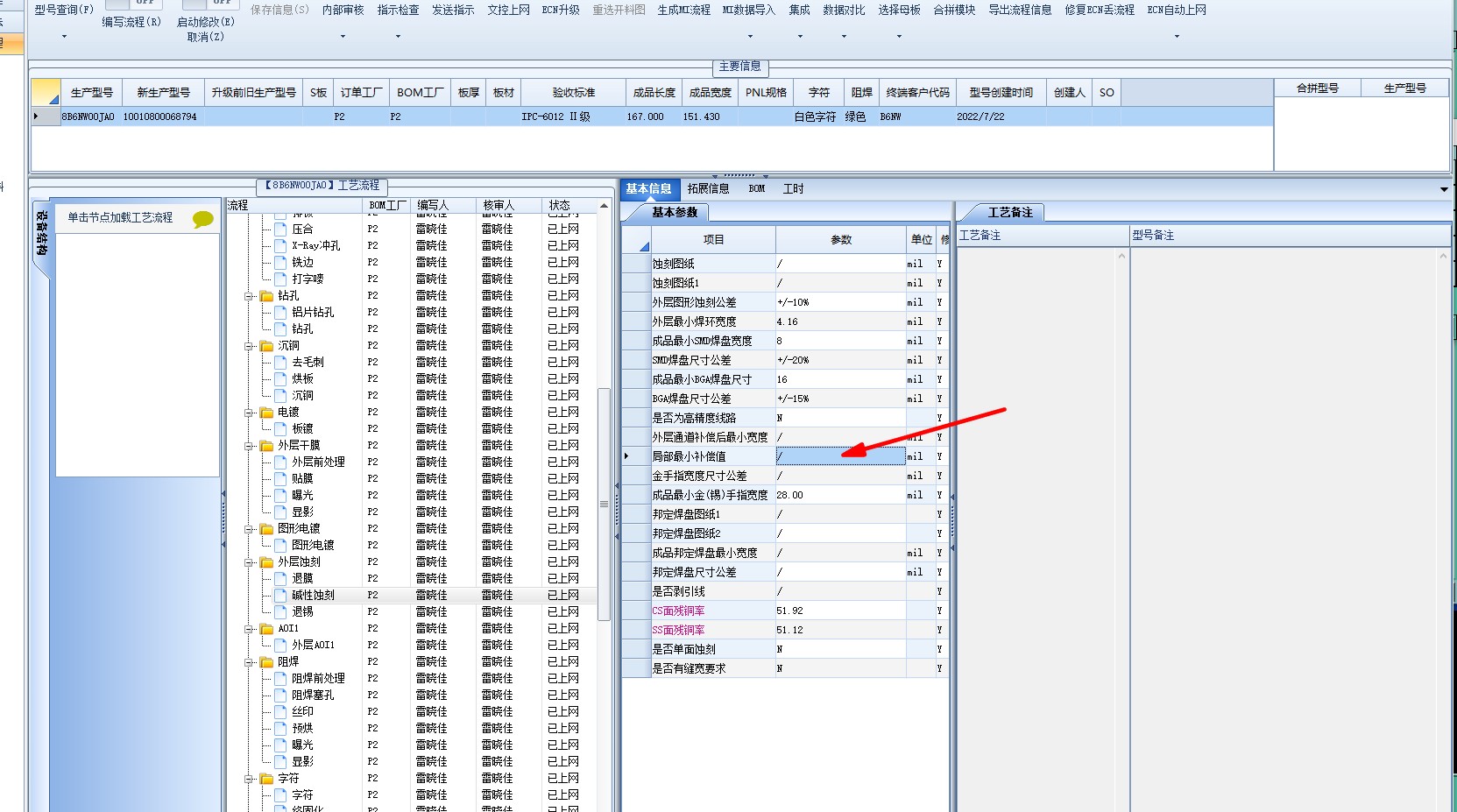Select the 基本参数 tab
The image size is (1457, 812).
[674, 212]
